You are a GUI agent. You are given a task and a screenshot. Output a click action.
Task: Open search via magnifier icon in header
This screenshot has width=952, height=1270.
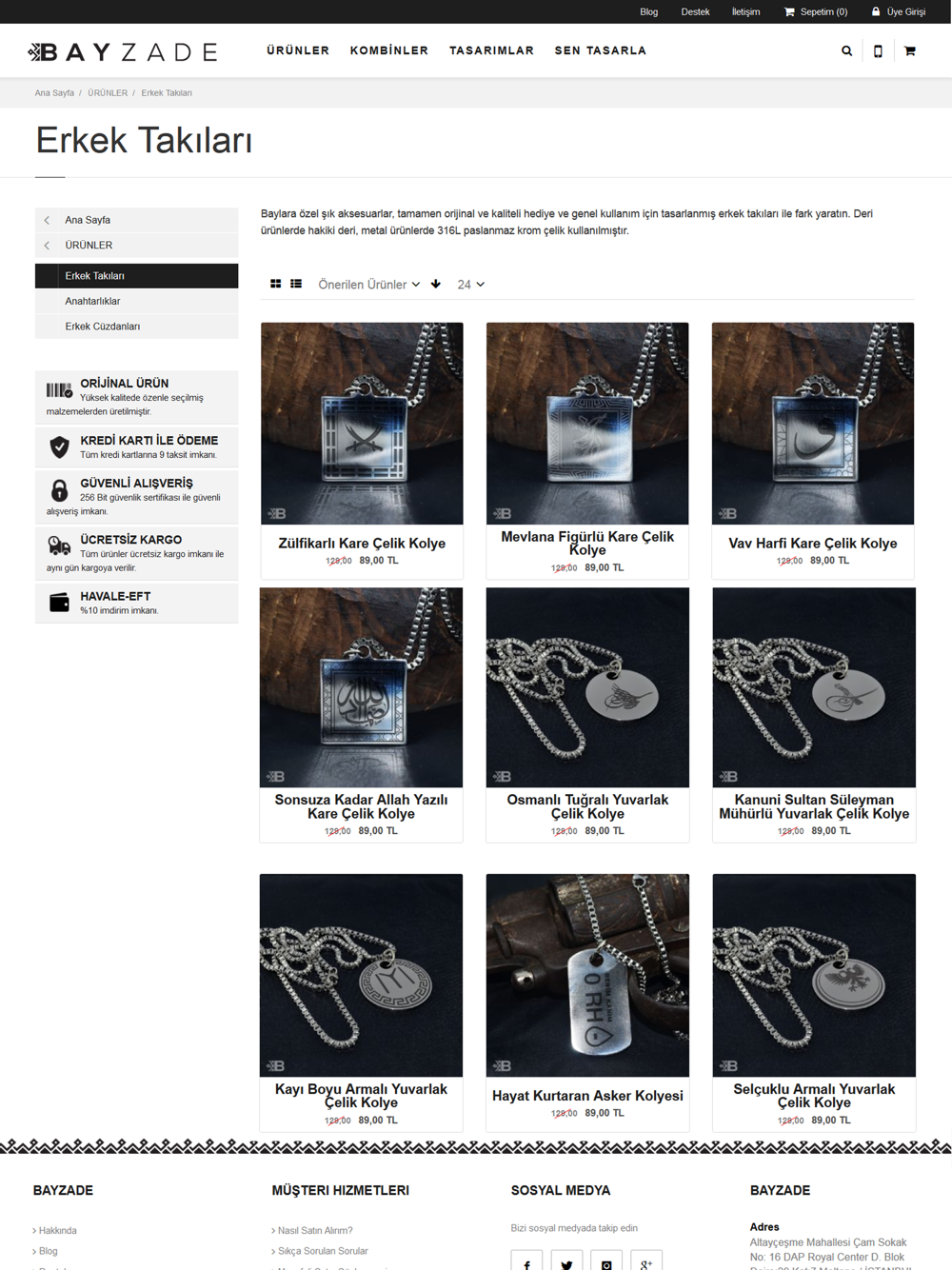click(x=846, y=51)
